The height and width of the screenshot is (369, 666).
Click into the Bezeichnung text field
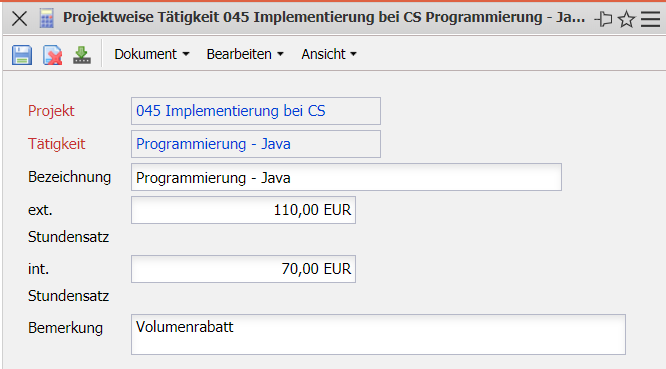(x=346, y=177)
